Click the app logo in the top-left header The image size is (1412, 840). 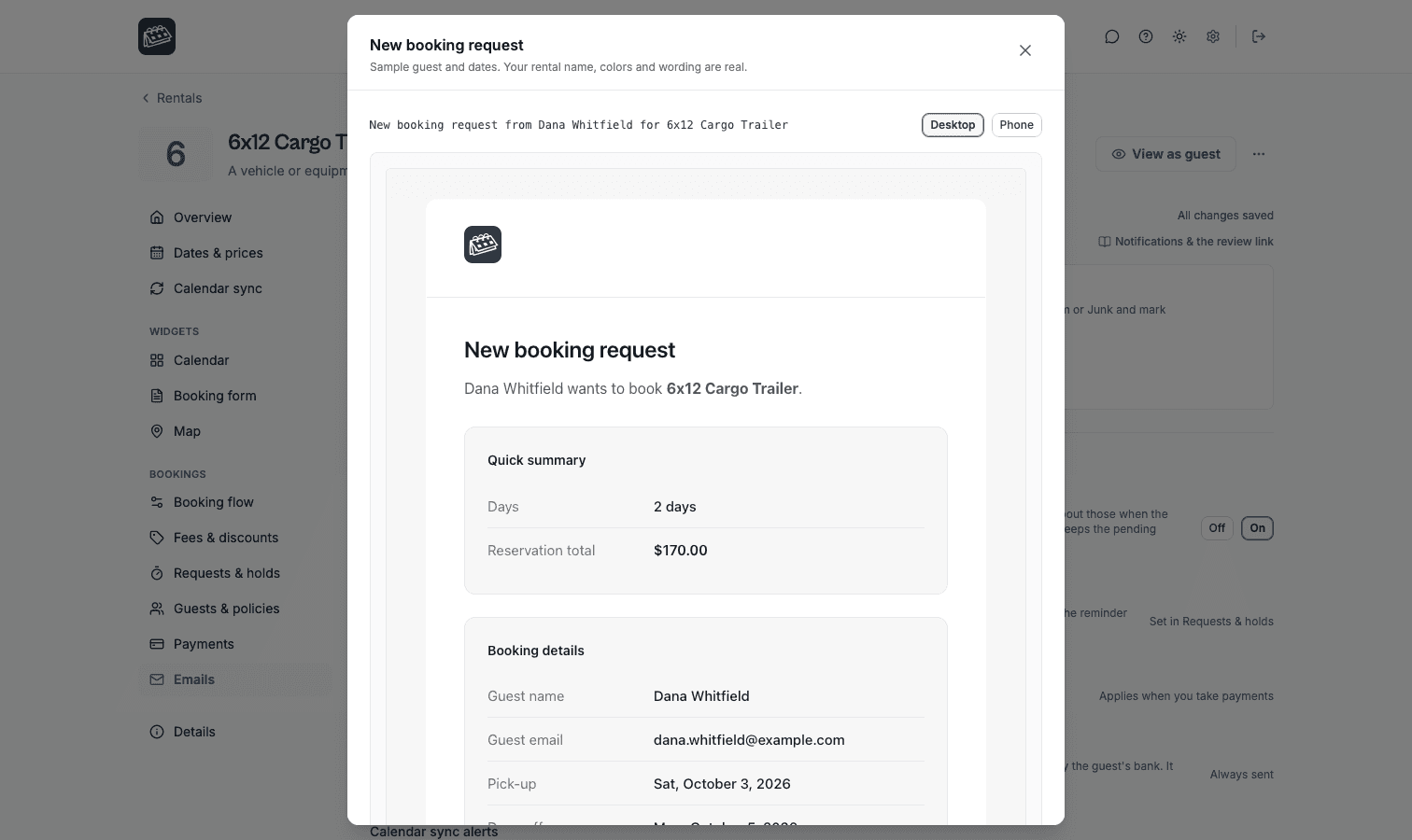tap(157, 36)
